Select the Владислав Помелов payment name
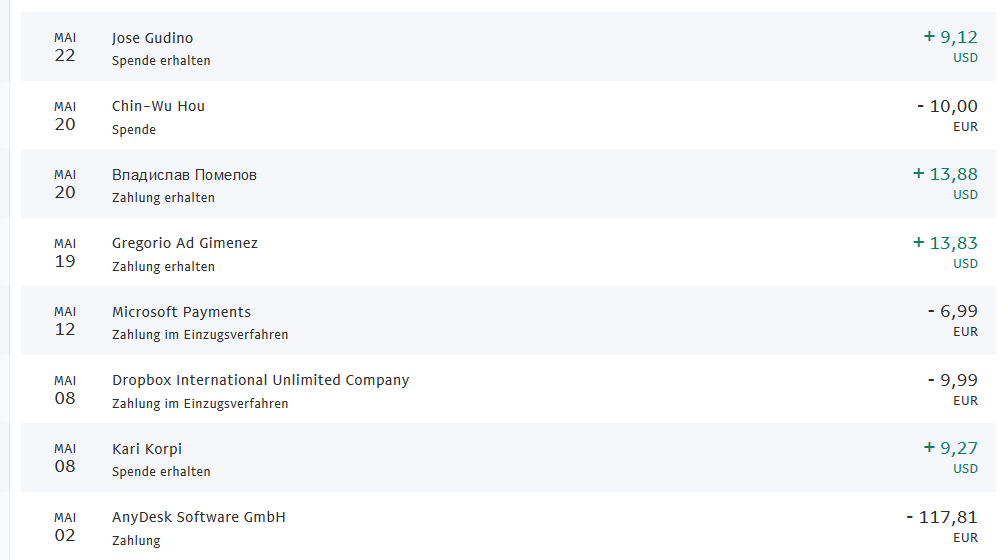The image size is (1008, 560). (x=184, y=175)
